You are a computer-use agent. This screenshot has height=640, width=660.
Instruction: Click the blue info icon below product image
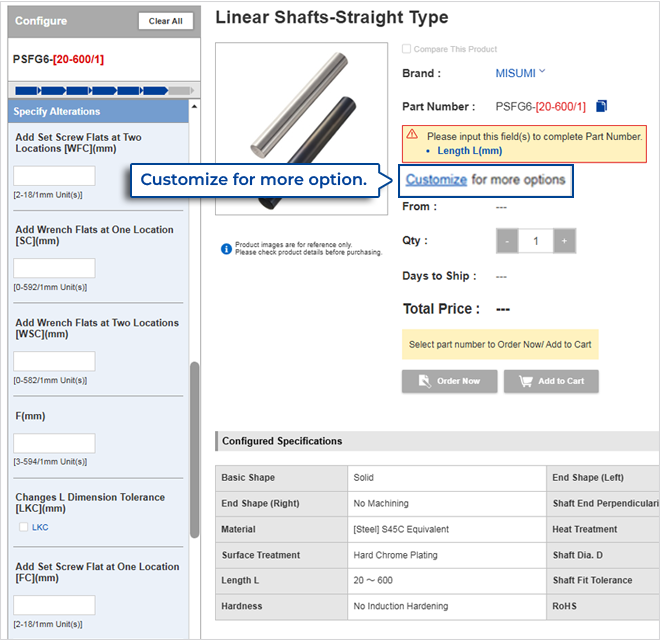tap(226, 248)
